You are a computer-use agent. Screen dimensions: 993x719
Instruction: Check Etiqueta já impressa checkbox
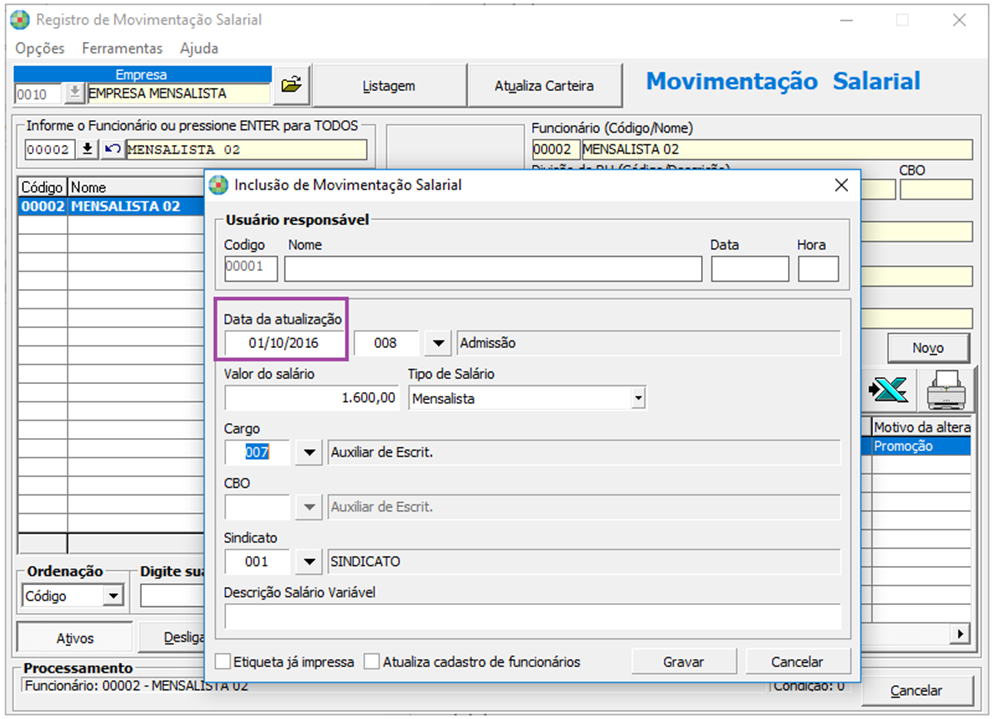pyautogui.click(x=223, y=662)
